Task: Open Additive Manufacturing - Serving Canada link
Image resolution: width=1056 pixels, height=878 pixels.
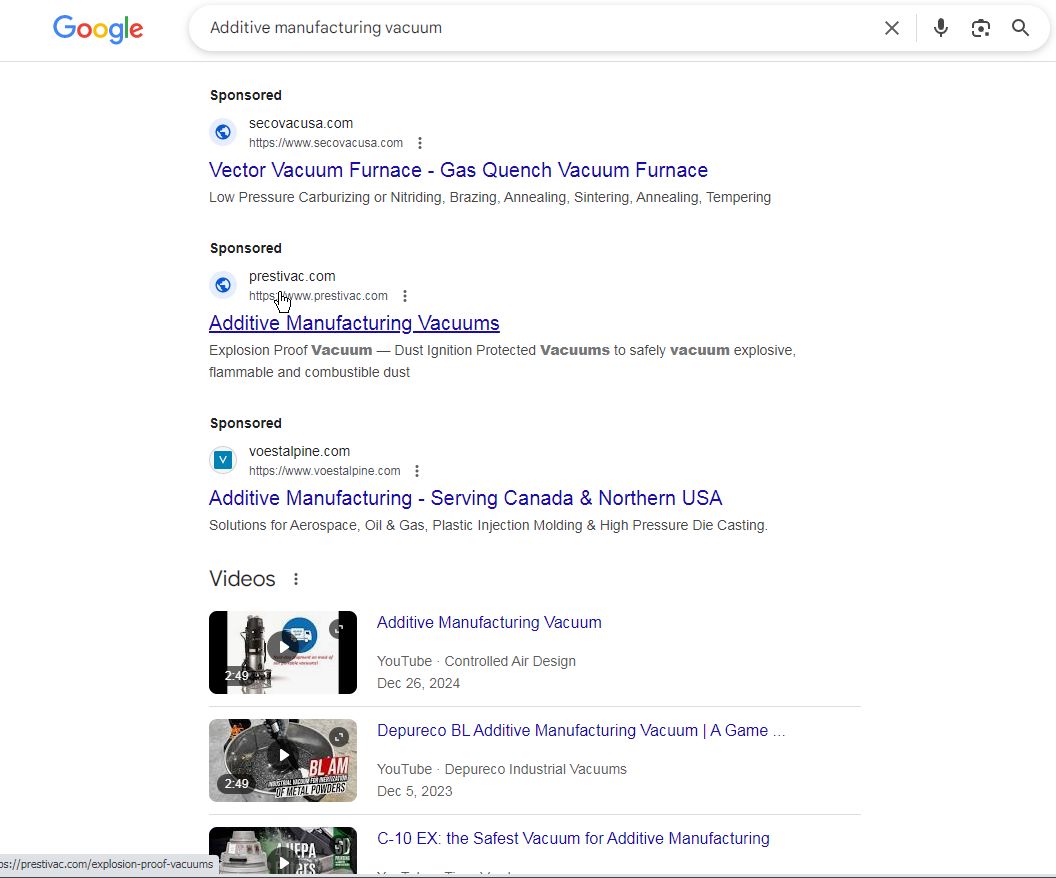Action: click(x=465, y=498)
